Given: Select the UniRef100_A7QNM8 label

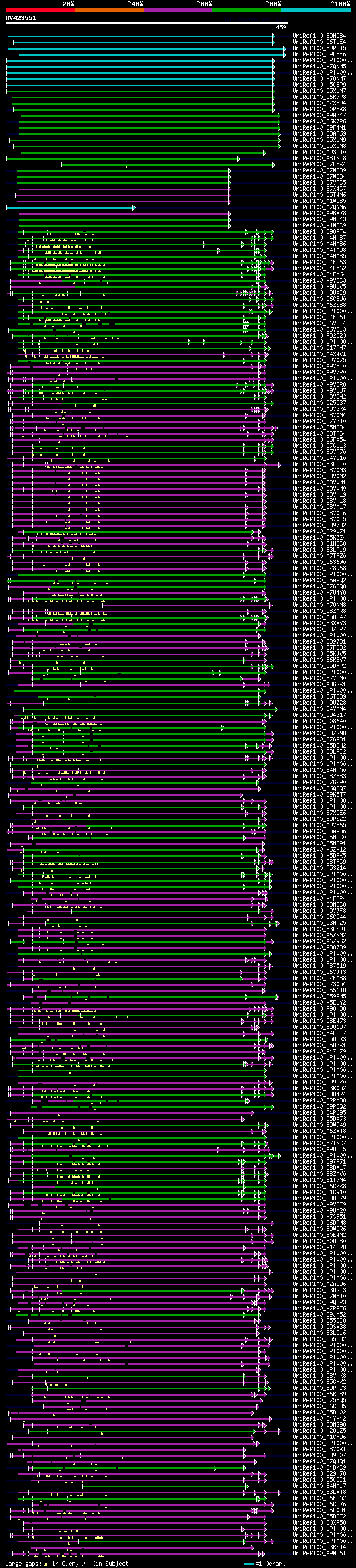Looking at the screenshot, I should click(319, 605).
